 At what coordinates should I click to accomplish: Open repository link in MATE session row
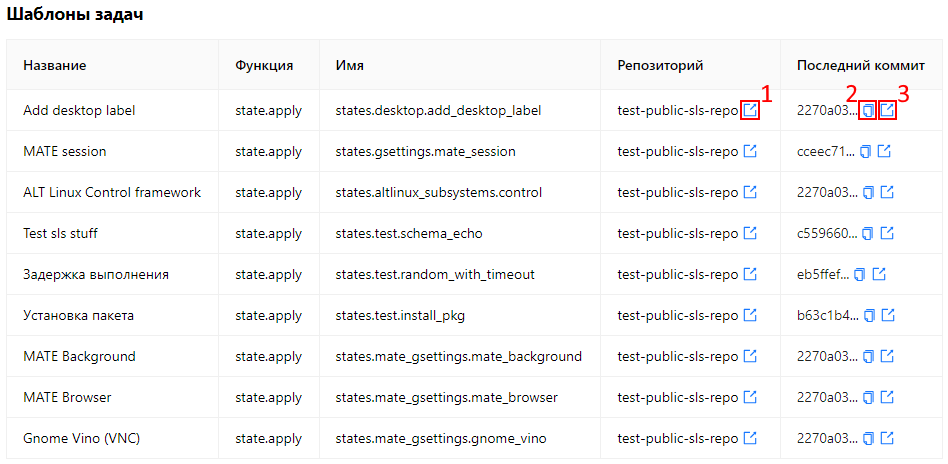pos(750,151)
